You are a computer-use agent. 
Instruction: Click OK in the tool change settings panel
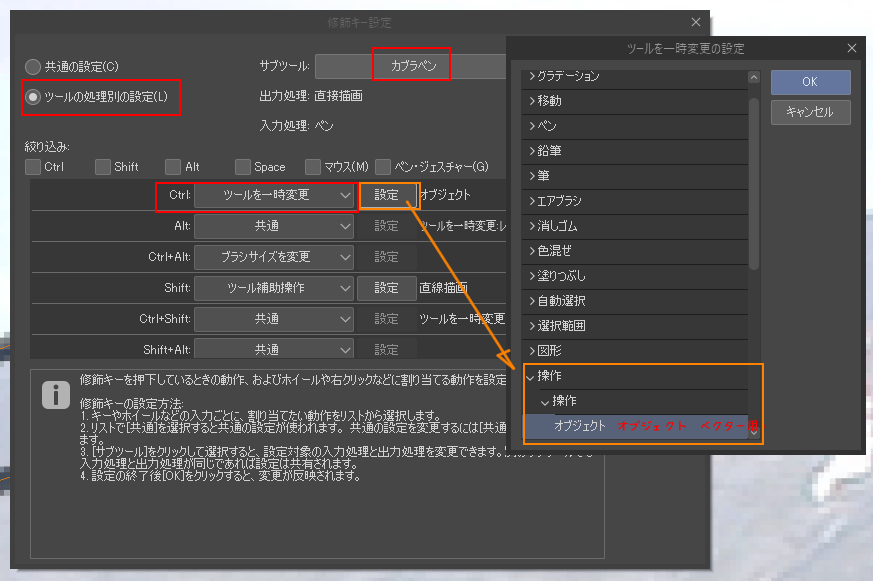[x=811, y=82]
